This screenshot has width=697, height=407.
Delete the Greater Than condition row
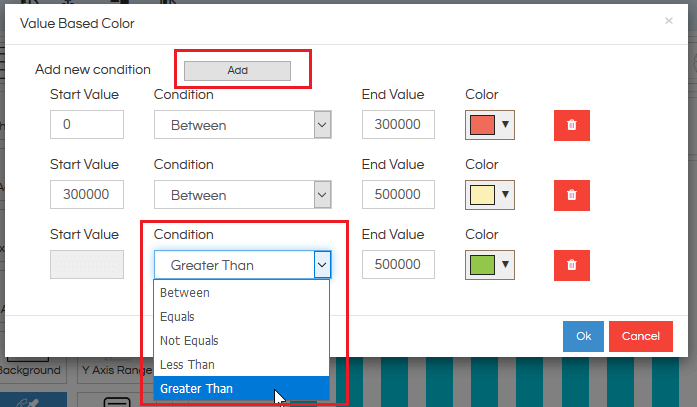coord(572,265)
